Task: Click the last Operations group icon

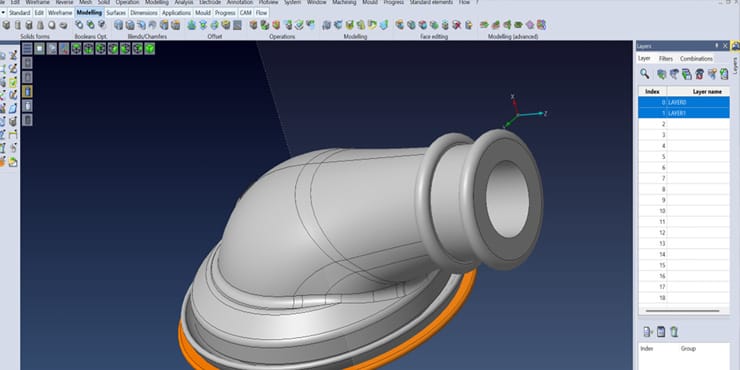Action: tap(311, 25)
